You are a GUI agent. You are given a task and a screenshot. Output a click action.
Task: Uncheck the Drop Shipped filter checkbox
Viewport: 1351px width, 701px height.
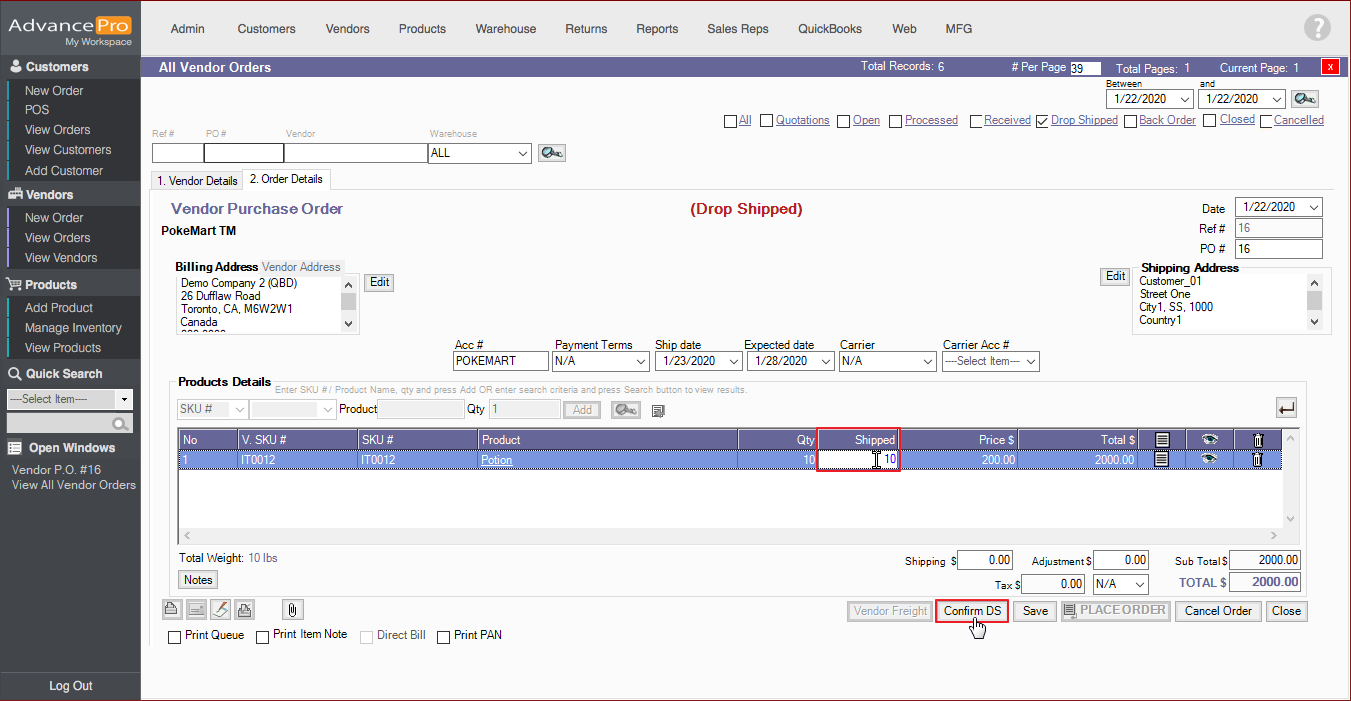[1042, 121]
